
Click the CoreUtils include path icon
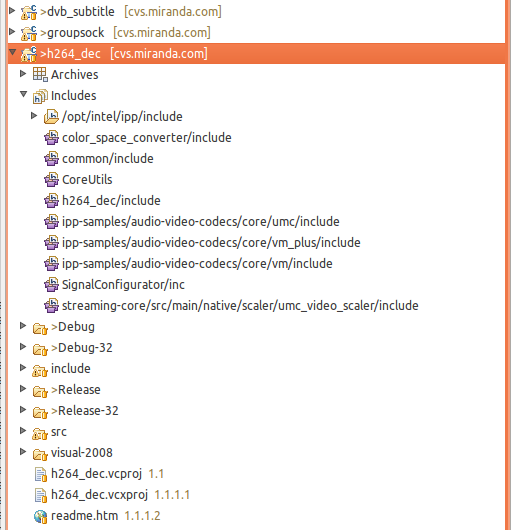(x=51, y=180)
